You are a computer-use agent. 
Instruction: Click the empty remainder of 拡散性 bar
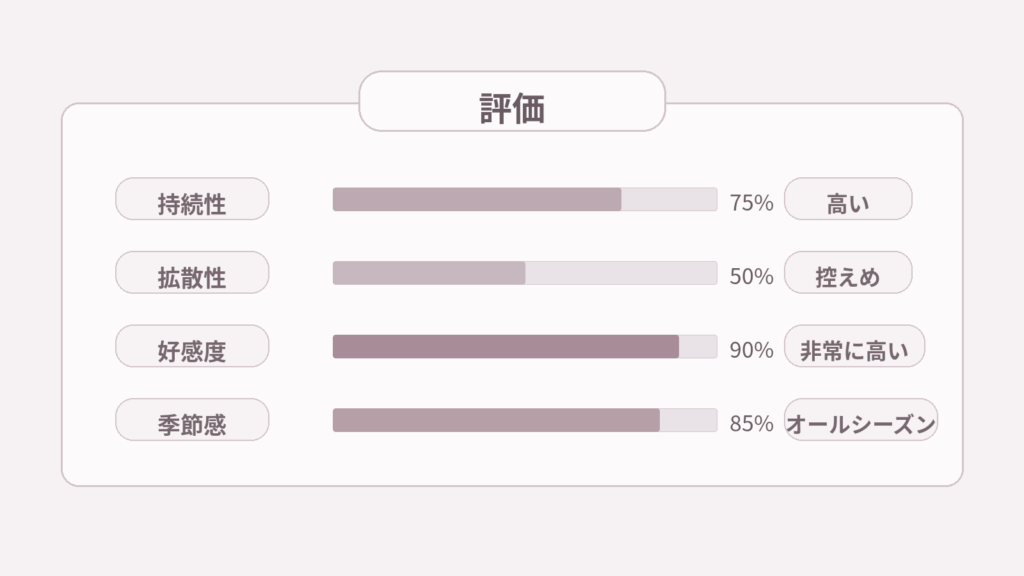(x=621, y=273)
